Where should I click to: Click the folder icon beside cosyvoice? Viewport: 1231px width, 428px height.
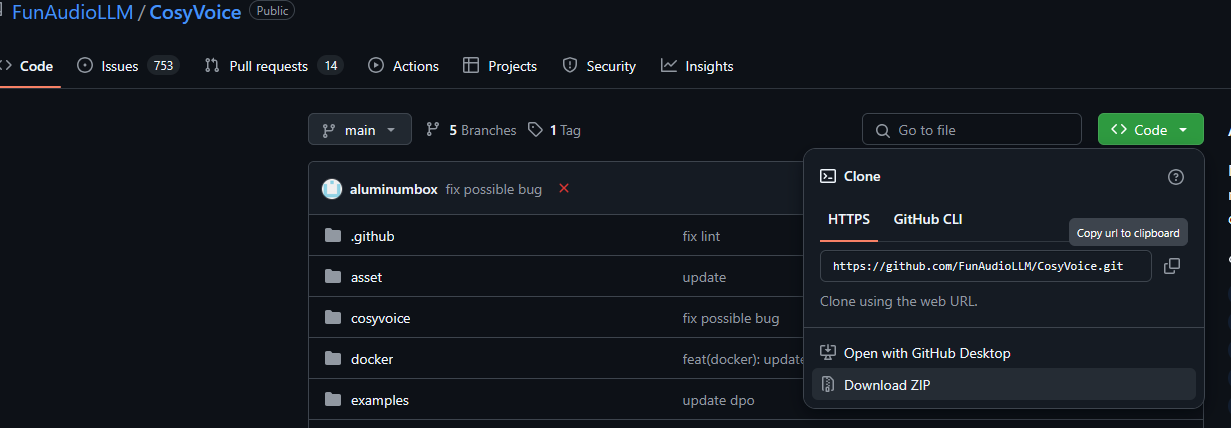point(333,318)
